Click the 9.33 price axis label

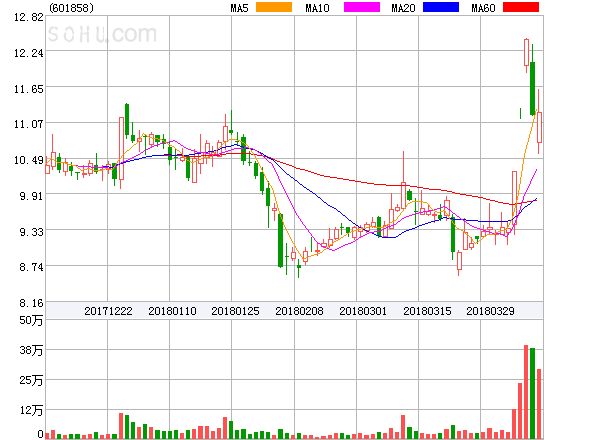click(x=32, y=231)
